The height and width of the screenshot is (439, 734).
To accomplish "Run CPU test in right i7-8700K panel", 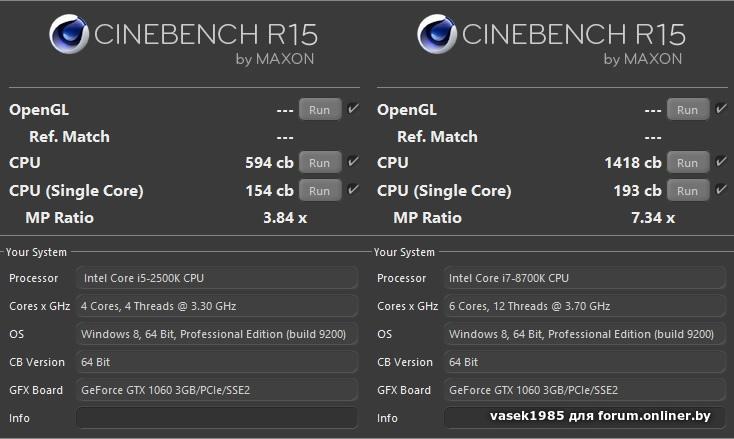I will [688, 162].
